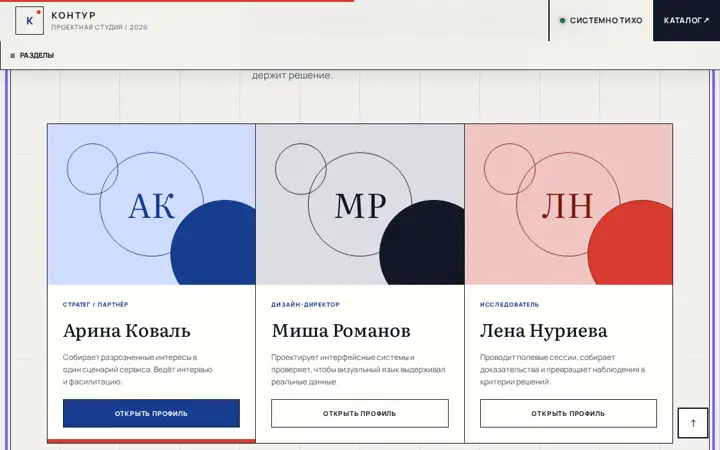Click the ЛН avatar image
The height and width of the screenshot is (450, 720).
568,204
